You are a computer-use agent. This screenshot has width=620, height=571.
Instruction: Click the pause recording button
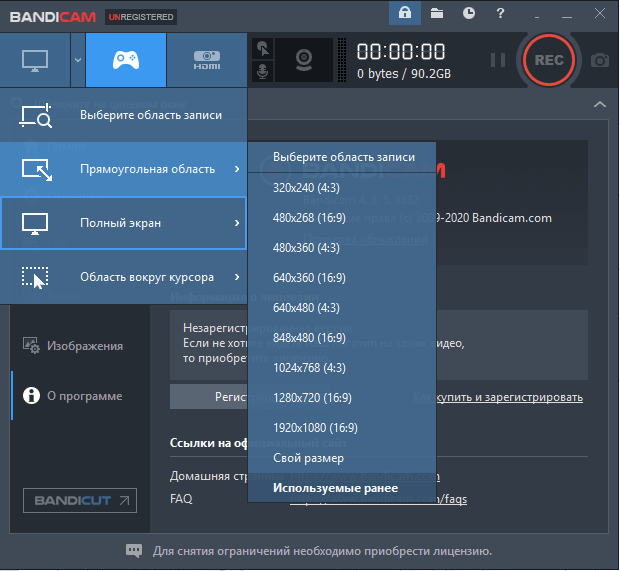pyautogui.click(x=498, y=60)
